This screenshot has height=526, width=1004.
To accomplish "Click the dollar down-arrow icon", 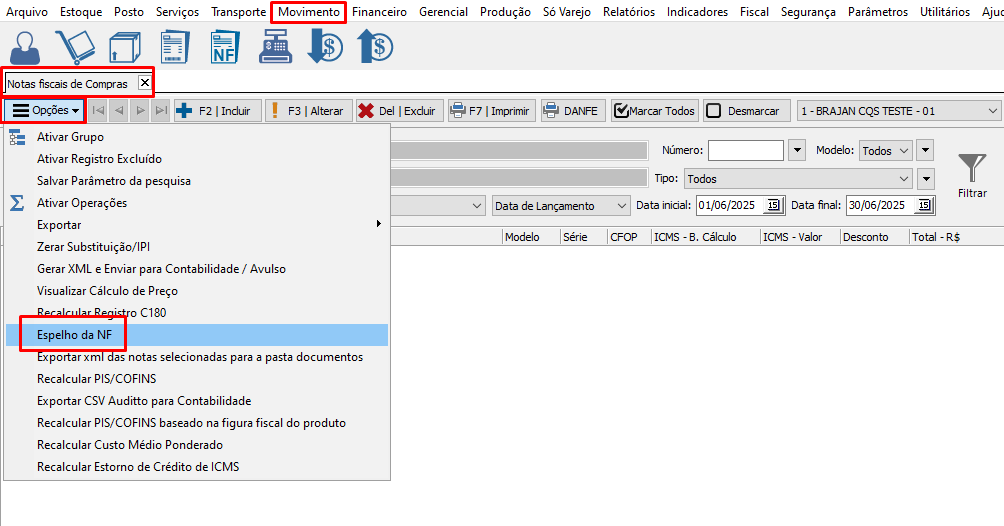I will (325, 47).
